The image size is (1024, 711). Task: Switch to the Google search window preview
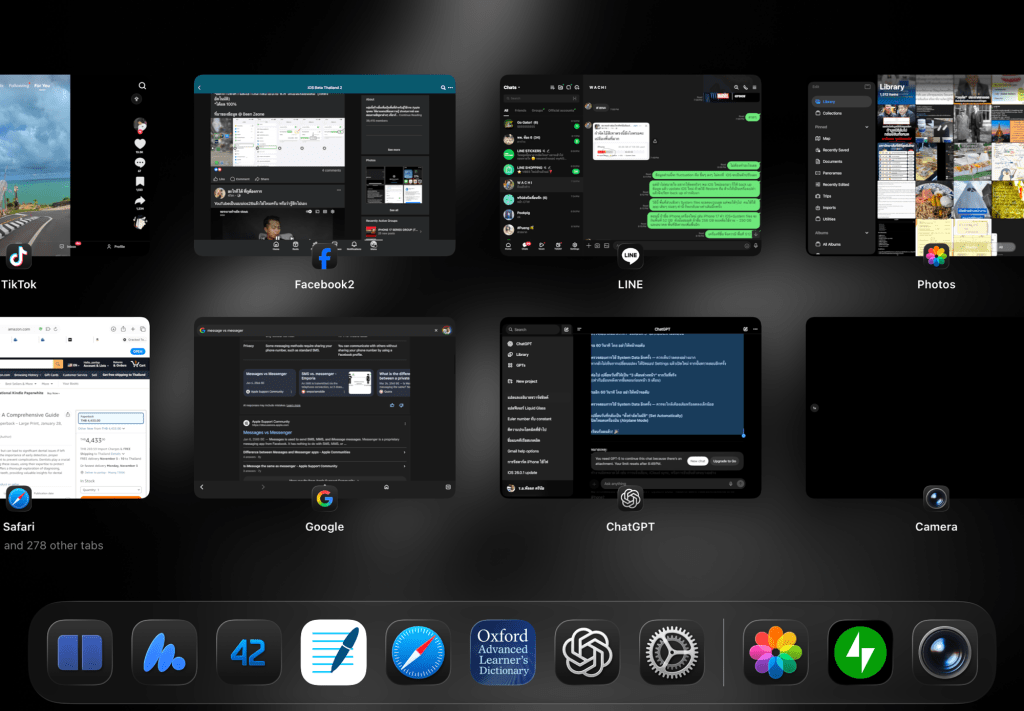click(x=324, y=407)
